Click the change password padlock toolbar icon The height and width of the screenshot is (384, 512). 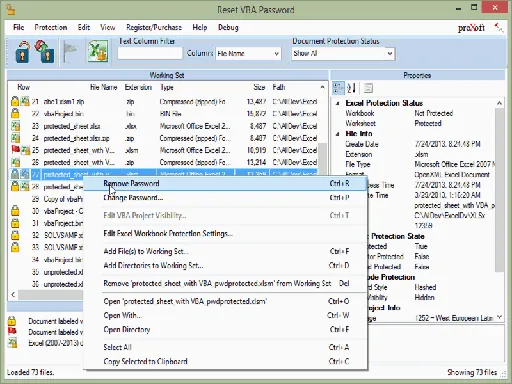point(45,52)
